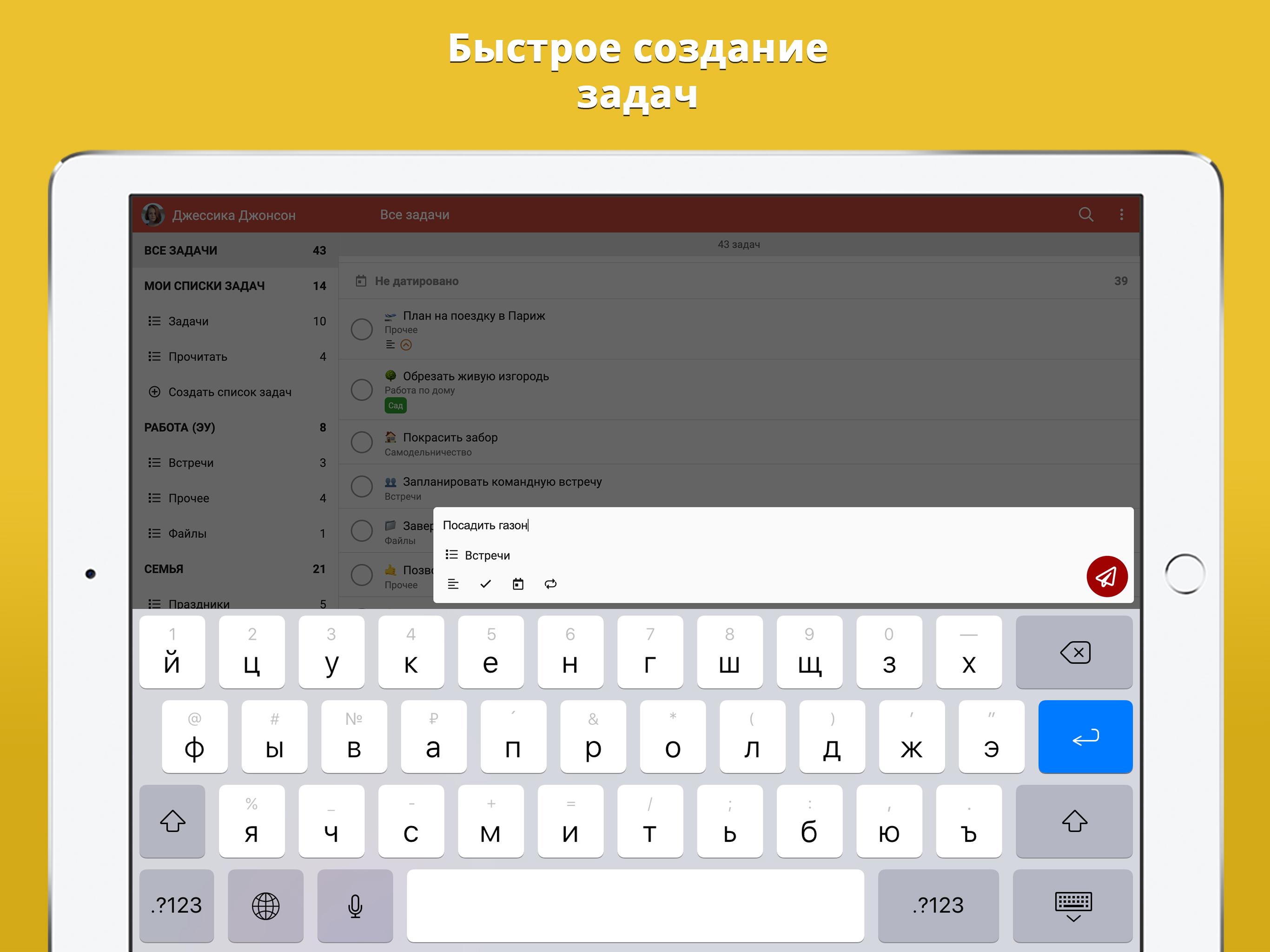Collapse the Не датировано section
This screenshot has width=1270, height=952.
739,281
